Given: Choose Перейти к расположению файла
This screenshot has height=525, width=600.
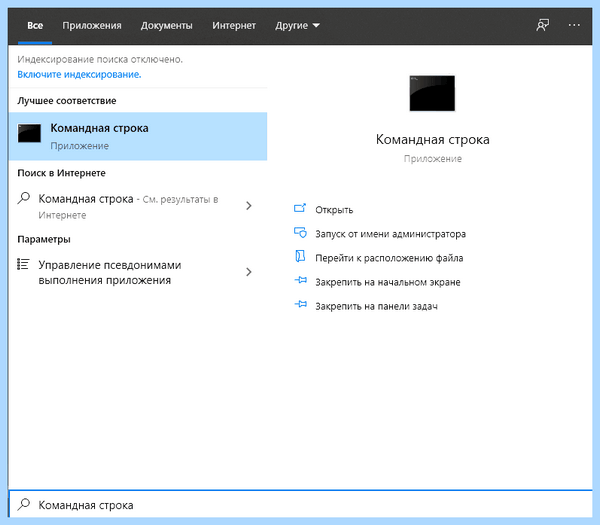Looking at the screenshot, I should tap(389, 258).
